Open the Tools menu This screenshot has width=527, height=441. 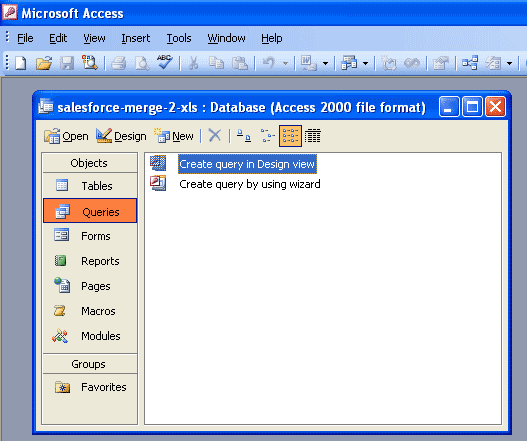[x=179, y=38]
